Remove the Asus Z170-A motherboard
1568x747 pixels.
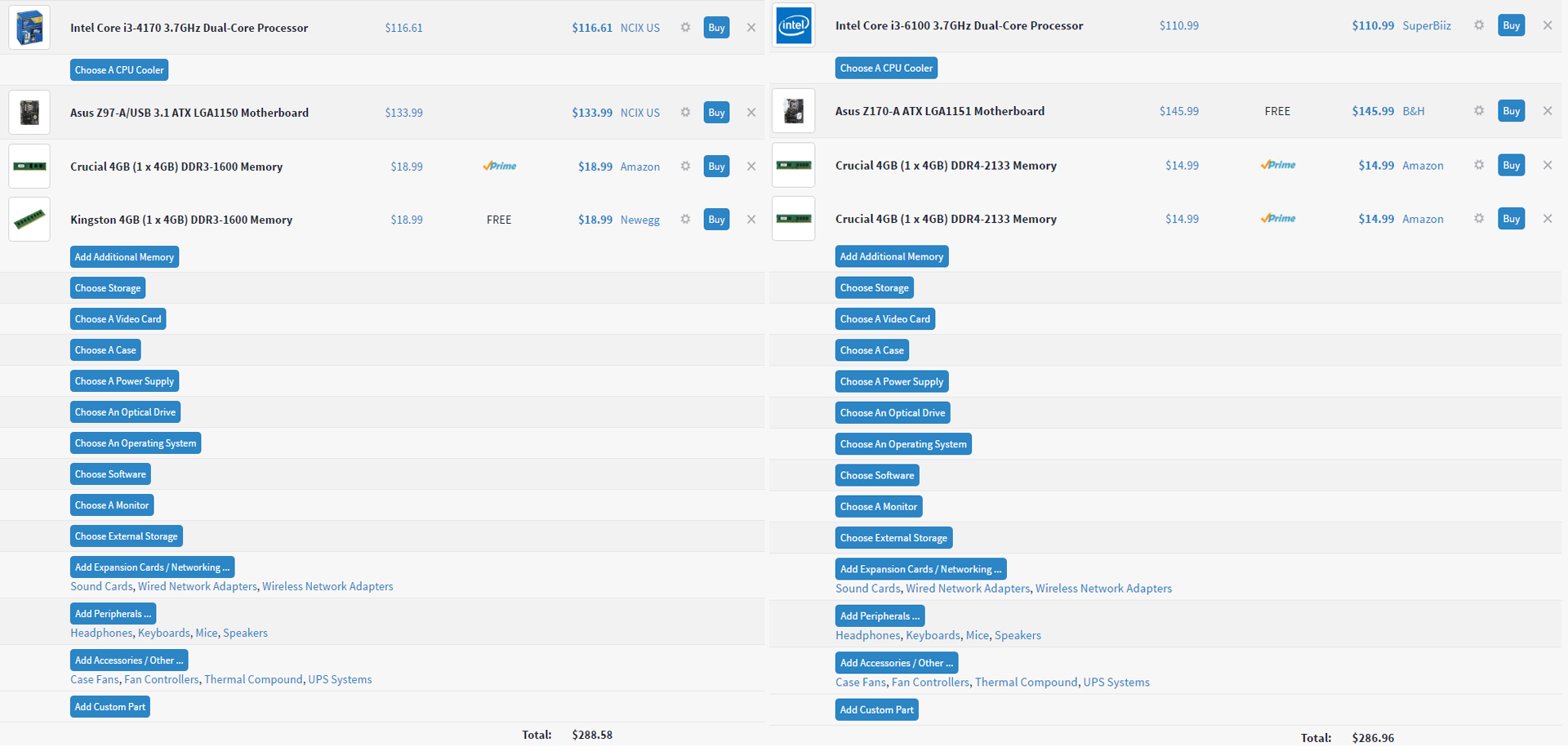coord(1548,111)
